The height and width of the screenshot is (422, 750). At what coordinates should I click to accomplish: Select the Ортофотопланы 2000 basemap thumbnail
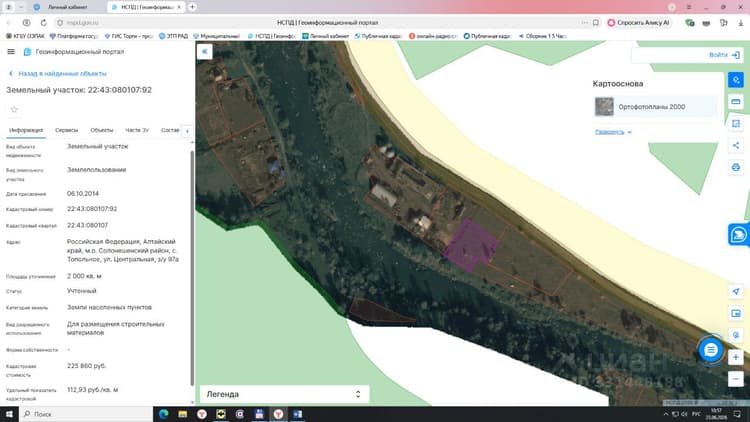[604, 107]
